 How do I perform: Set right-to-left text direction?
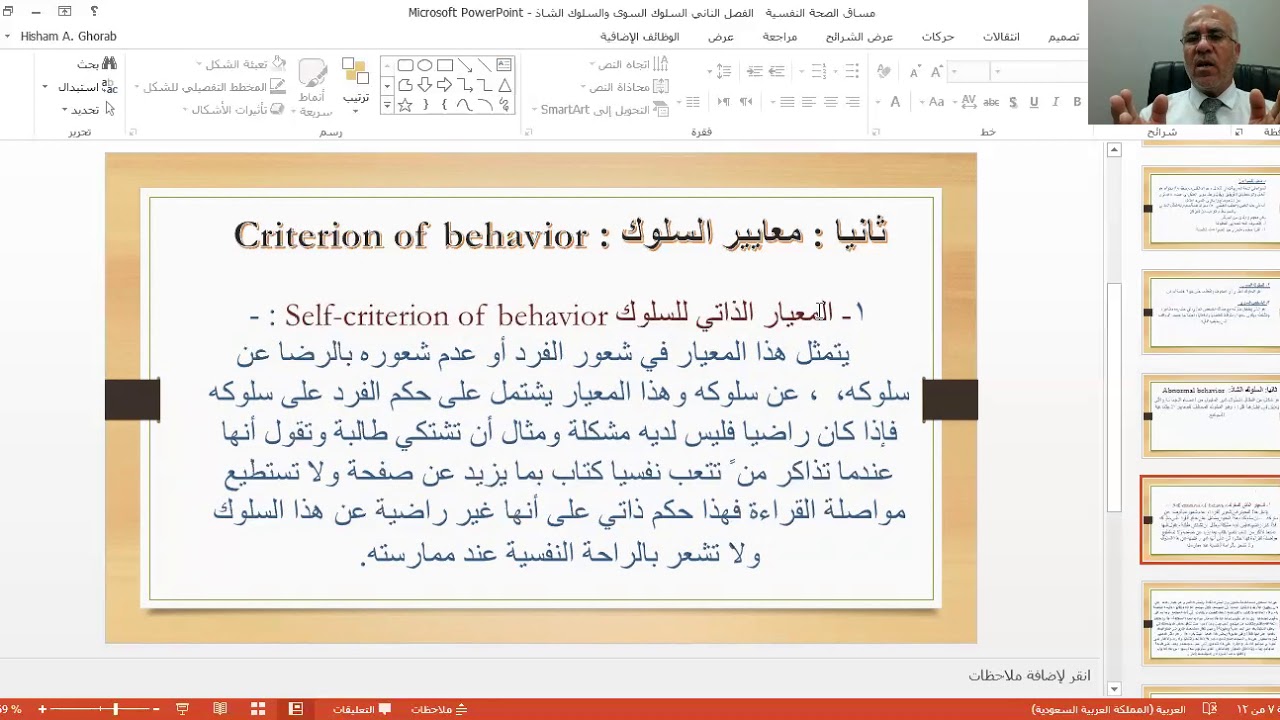[746, 102]
